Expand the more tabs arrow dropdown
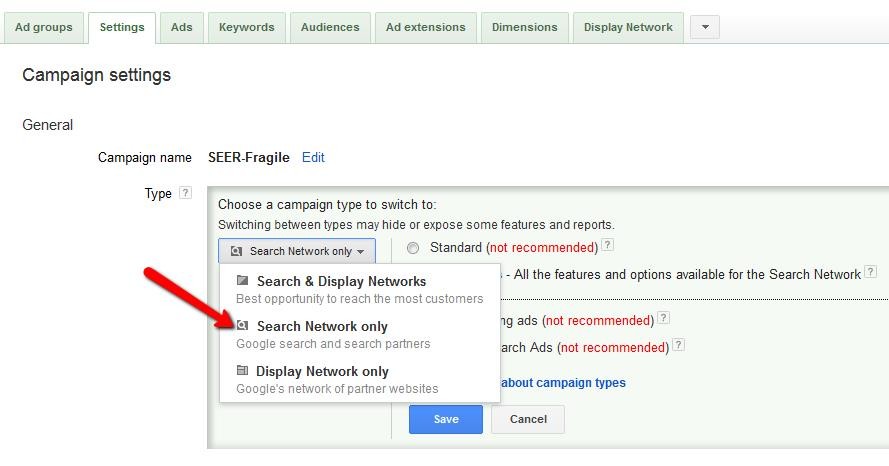The image size is (889, 466). (705, 28)
